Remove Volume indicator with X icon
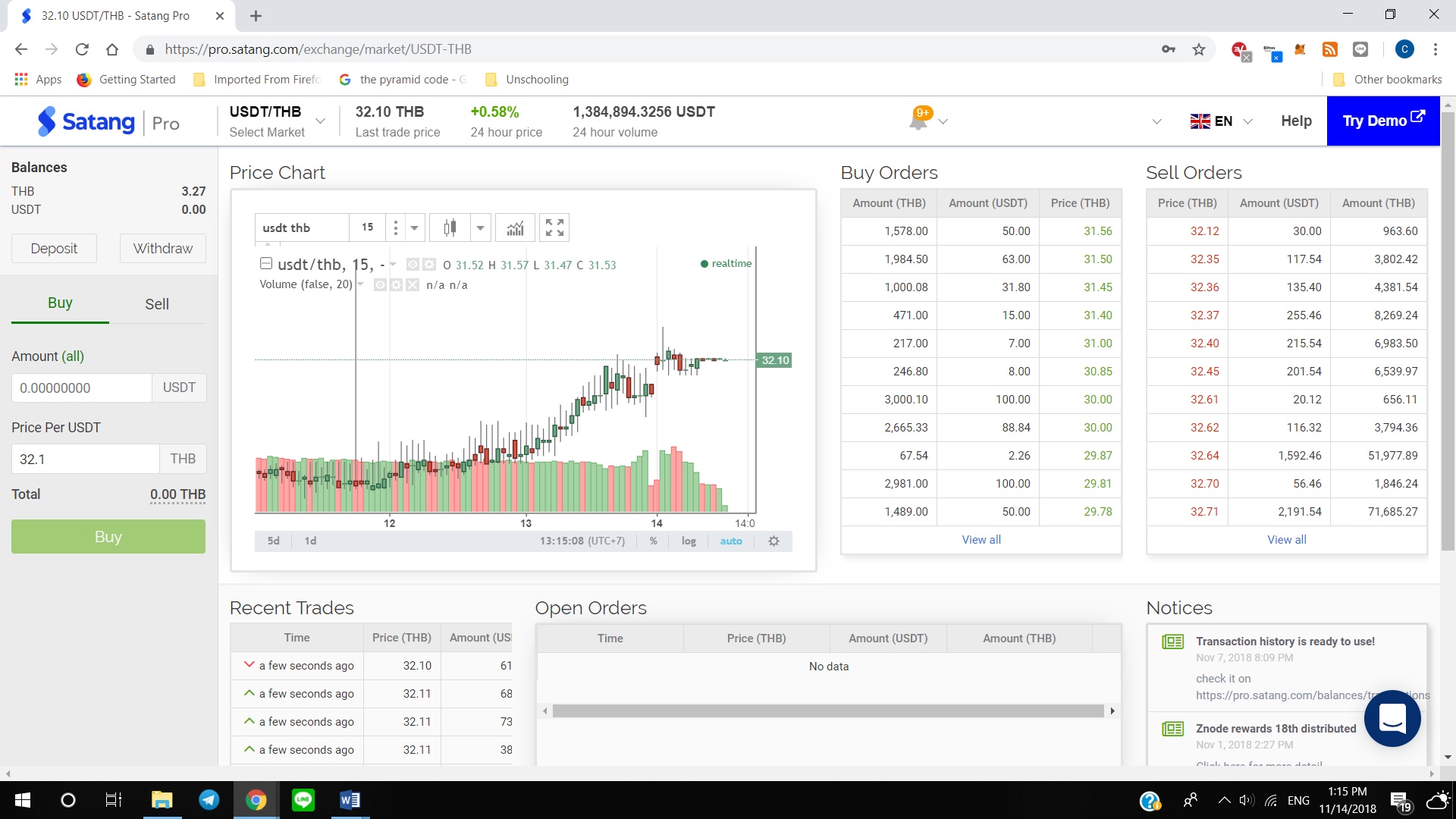1456x819 pixels. [412, 285]
